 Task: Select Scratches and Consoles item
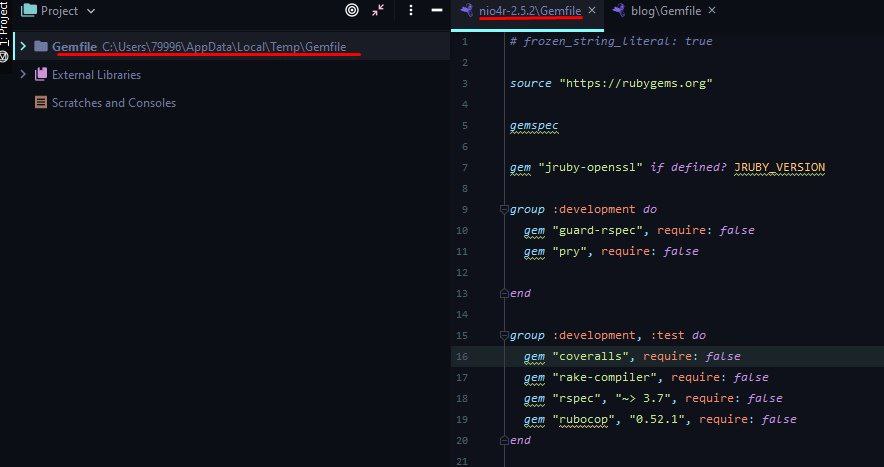pyautogui.click(x=114, y=103)
